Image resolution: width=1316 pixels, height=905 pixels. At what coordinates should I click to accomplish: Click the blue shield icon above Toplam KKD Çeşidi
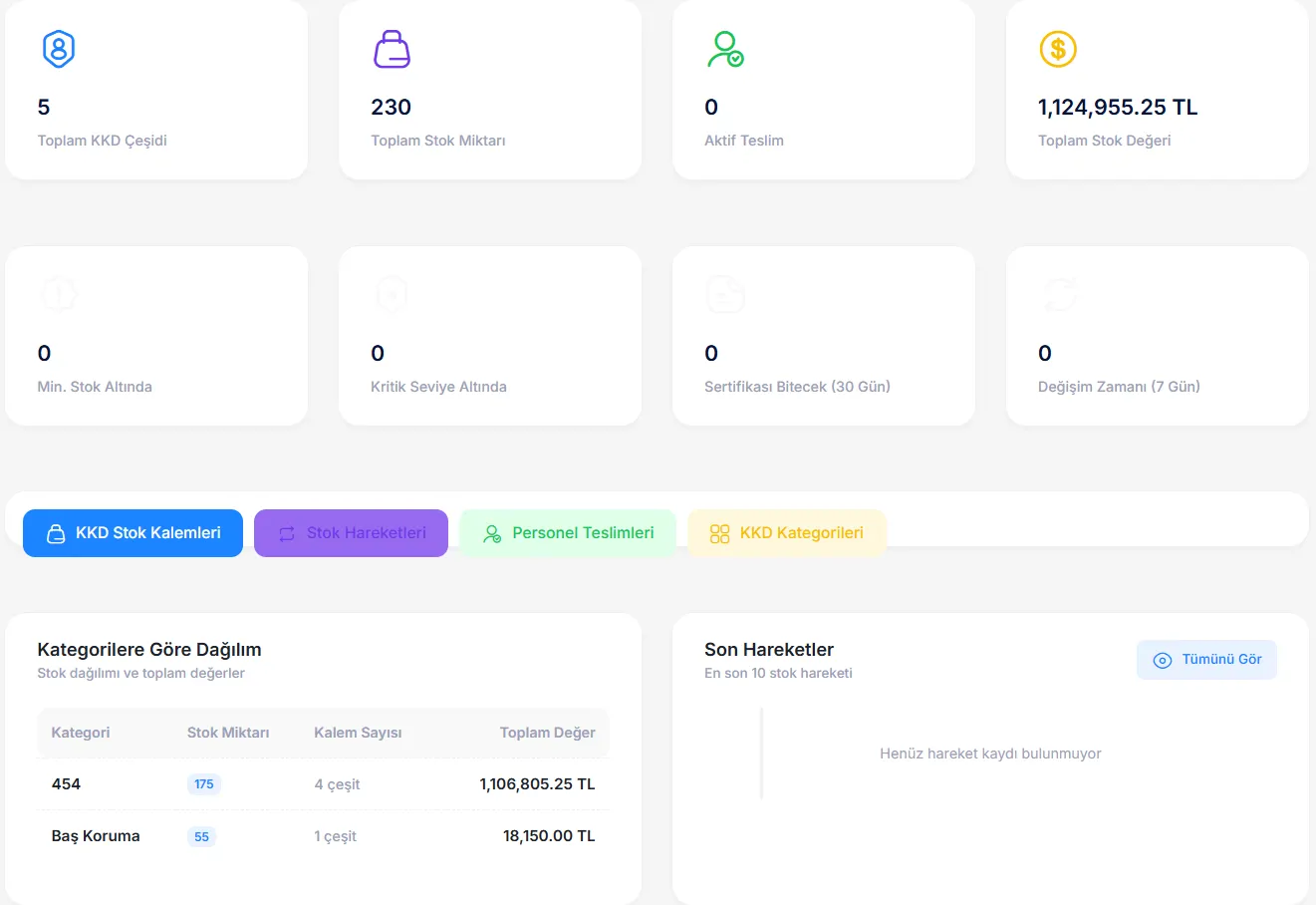click(x=59, y=49)
